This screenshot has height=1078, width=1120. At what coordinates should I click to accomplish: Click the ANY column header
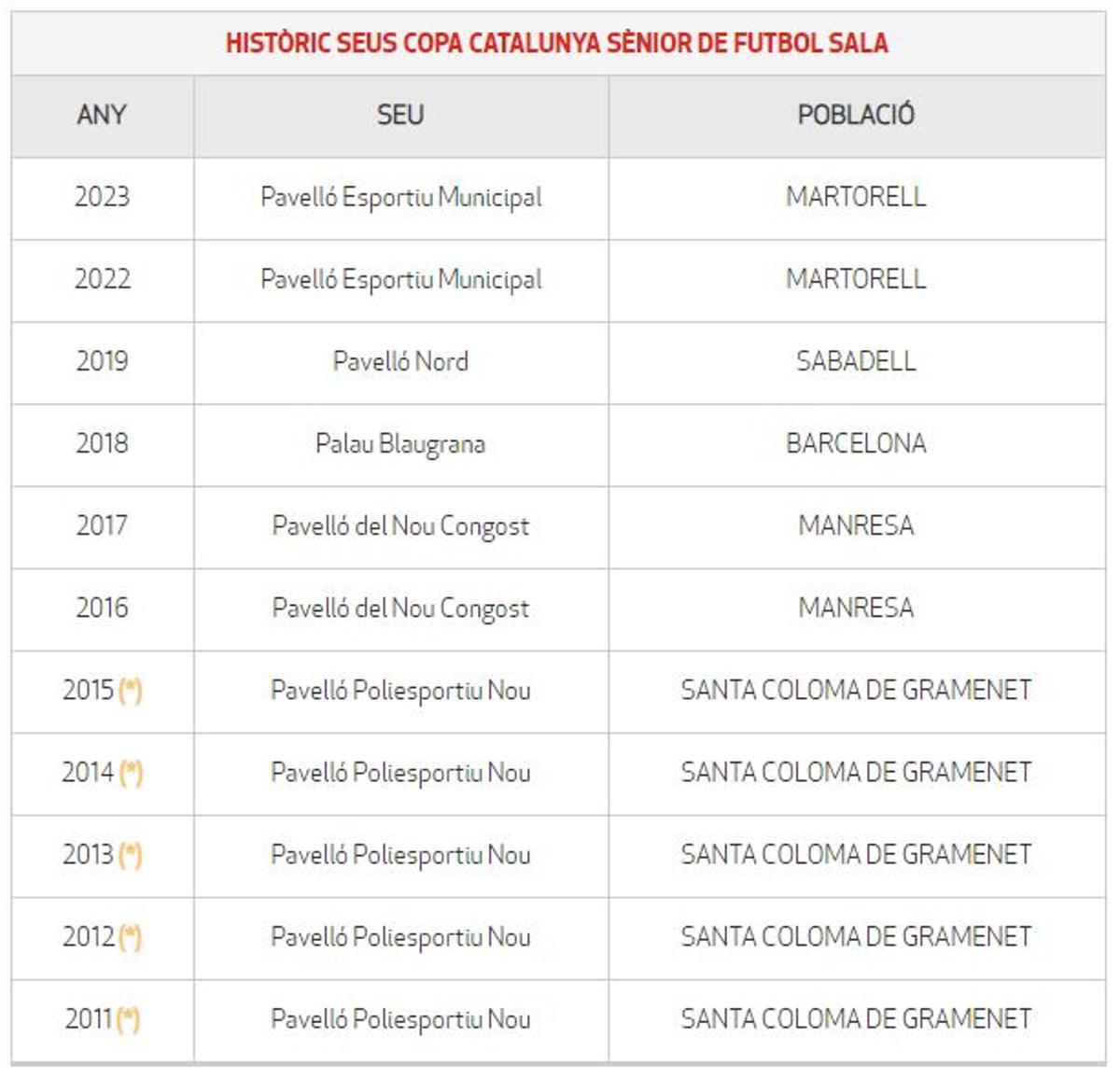pos(102,115)
